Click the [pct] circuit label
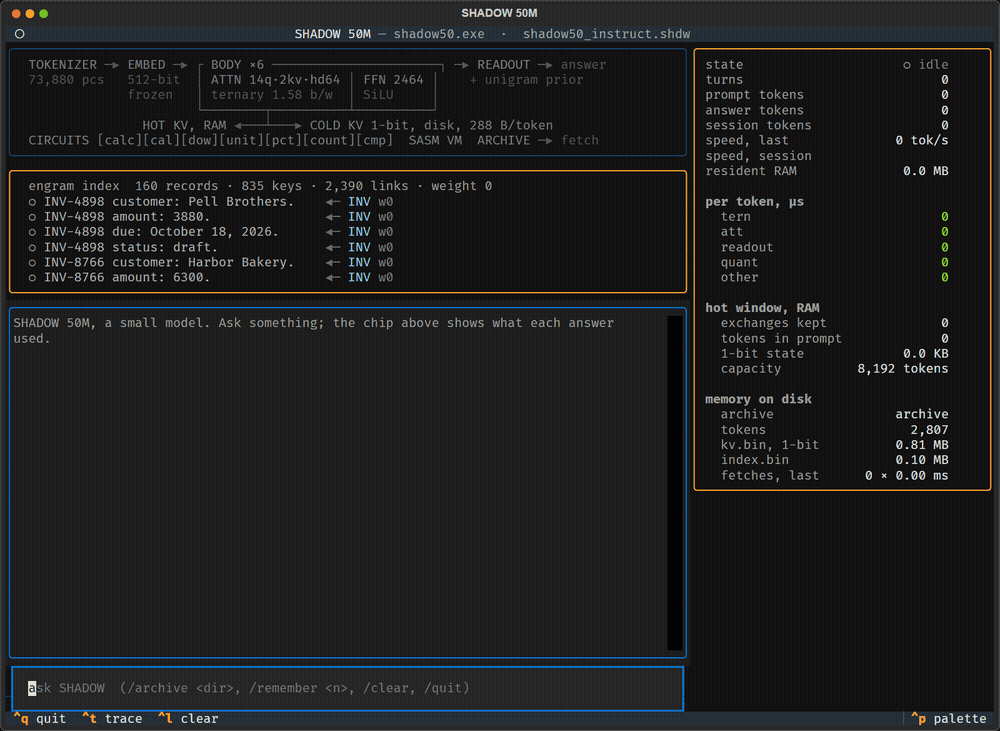Image resolution: width=1000 pixels, height=731 pixels. coord(283,140)
